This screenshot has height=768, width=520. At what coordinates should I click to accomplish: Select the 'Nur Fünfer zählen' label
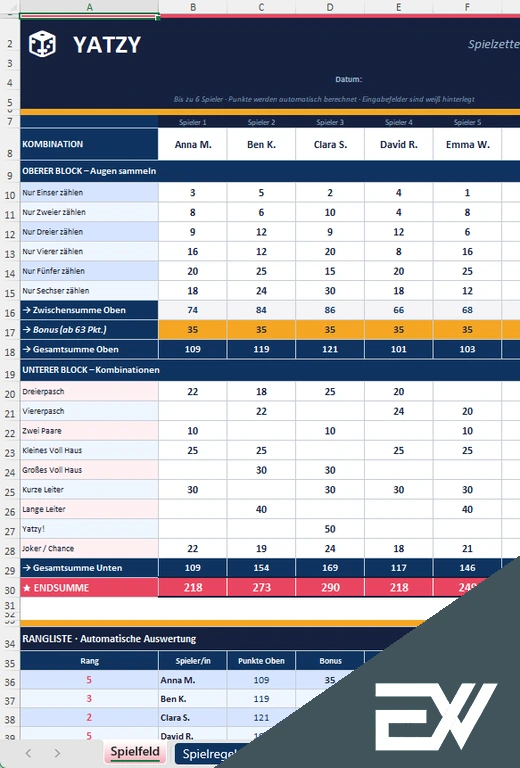(x=89, y=271)
